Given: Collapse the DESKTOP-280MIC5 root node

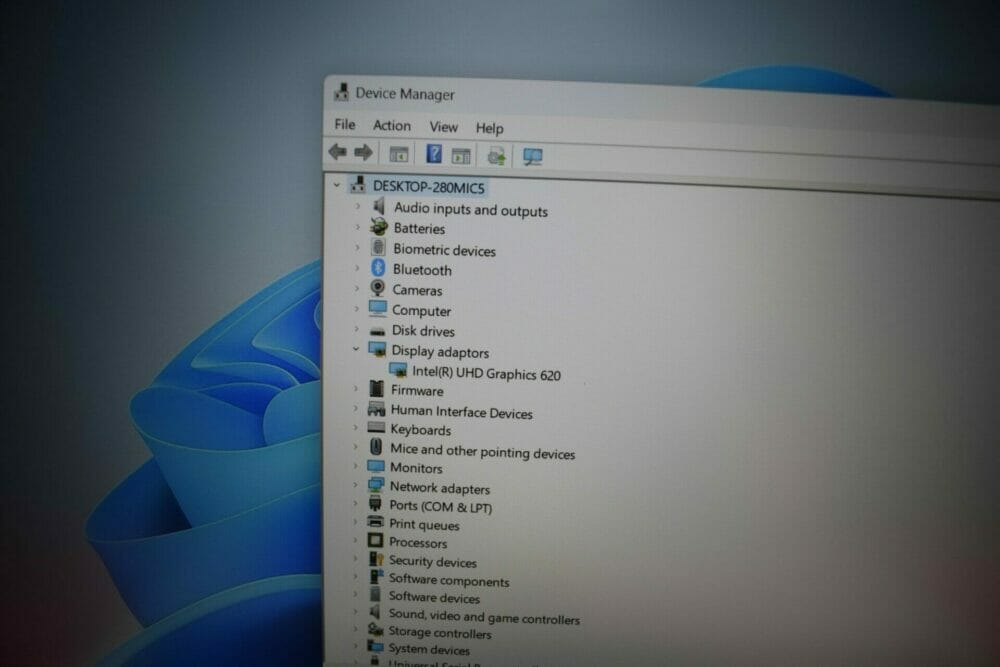Looking at the screenshot, I should coord(337,185).
